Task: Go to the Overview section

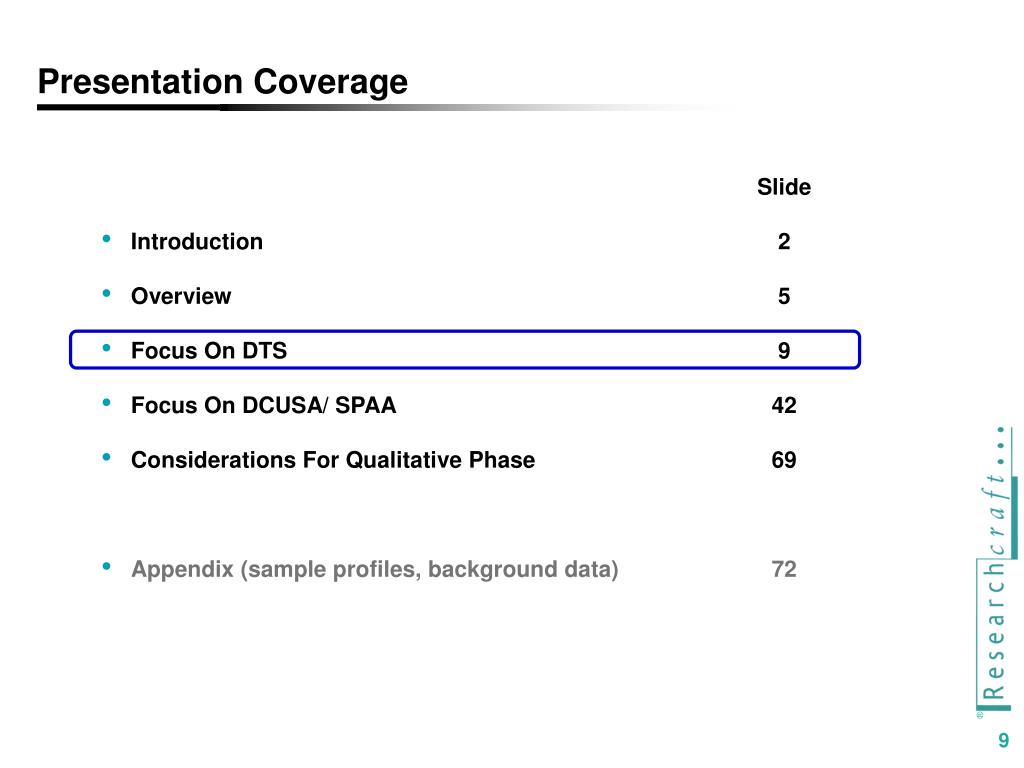Action: point(181,296)
